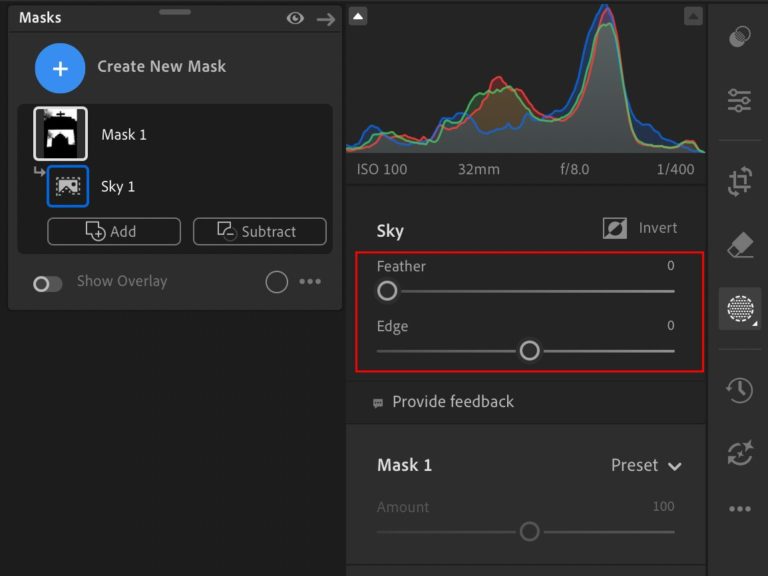Open the Presets panel overlapping circles icon
Viewport: 768px width, 576px height.
[x=739, y=37]
